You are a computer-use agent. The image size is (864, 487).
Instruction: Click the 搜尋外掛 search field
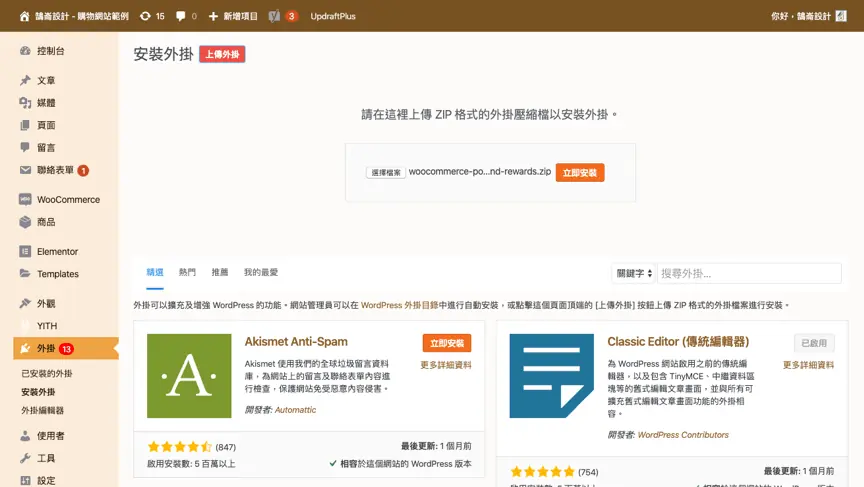coord(749,273)
